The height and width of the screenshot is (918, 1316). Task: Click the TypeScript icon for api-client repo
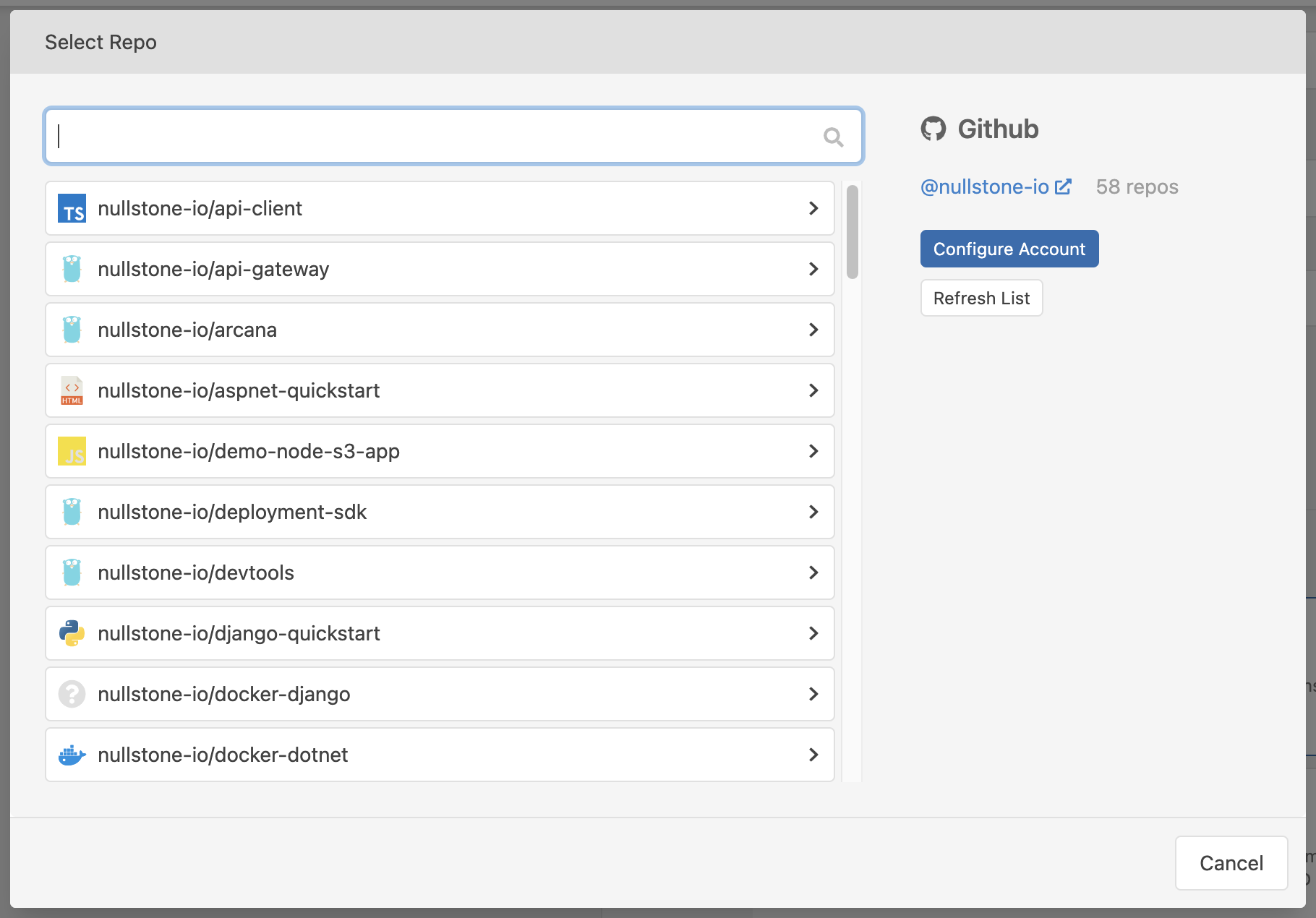coord(71,208)
